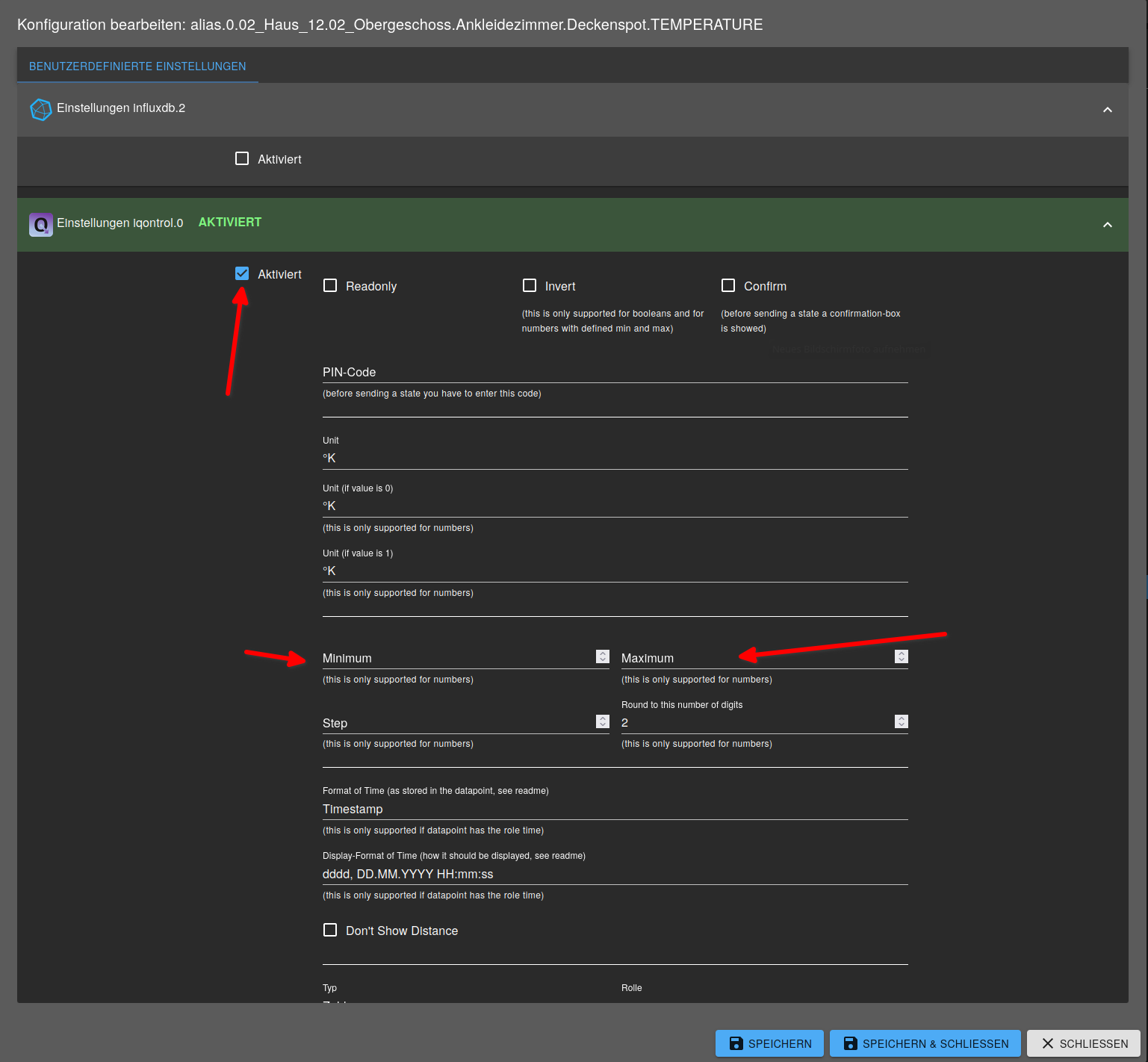
Task: Click the Maximum field stepper arrows
Action: click(902, 656)
